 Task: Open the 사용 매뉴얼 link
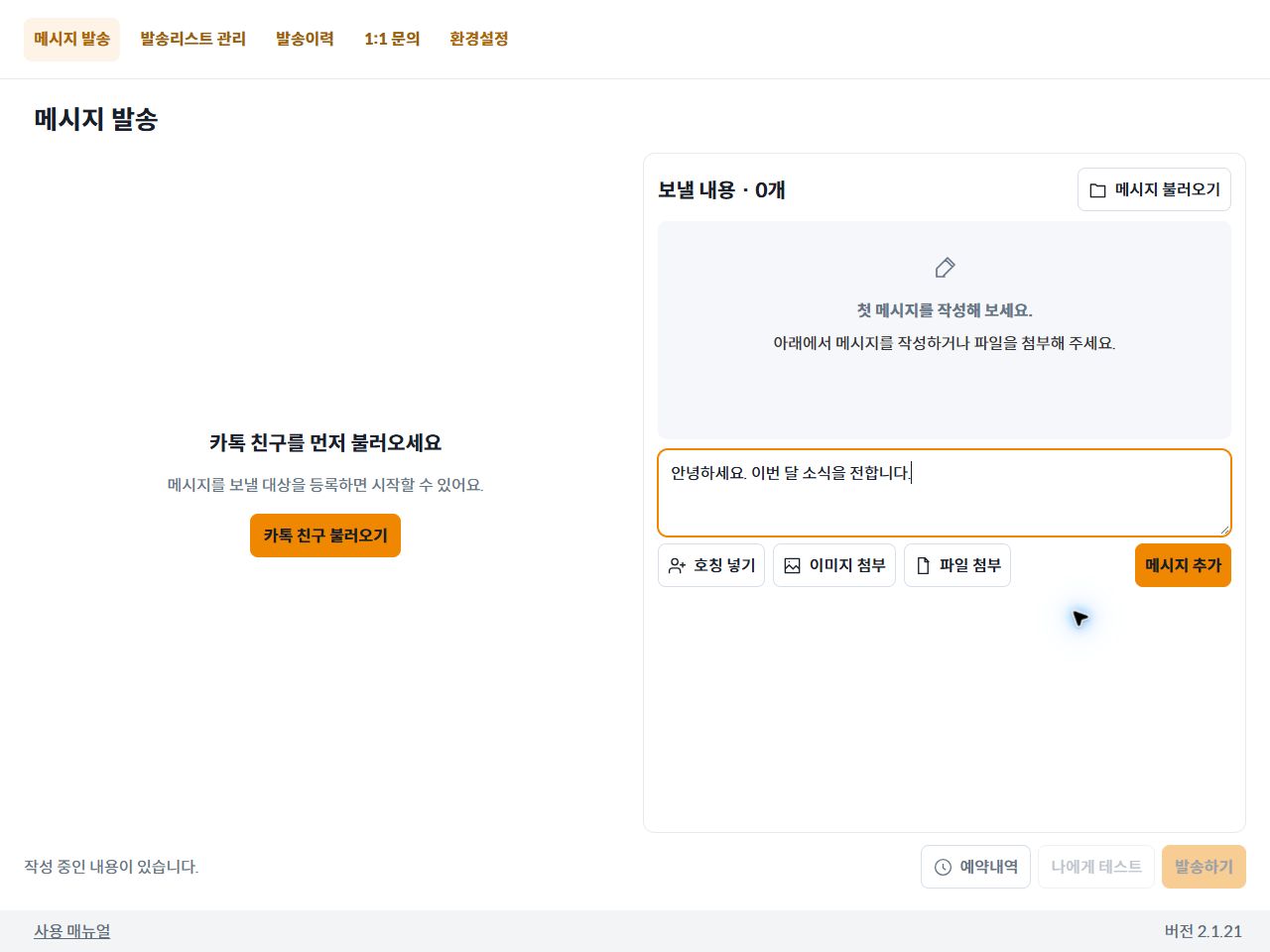click(72, 931)
